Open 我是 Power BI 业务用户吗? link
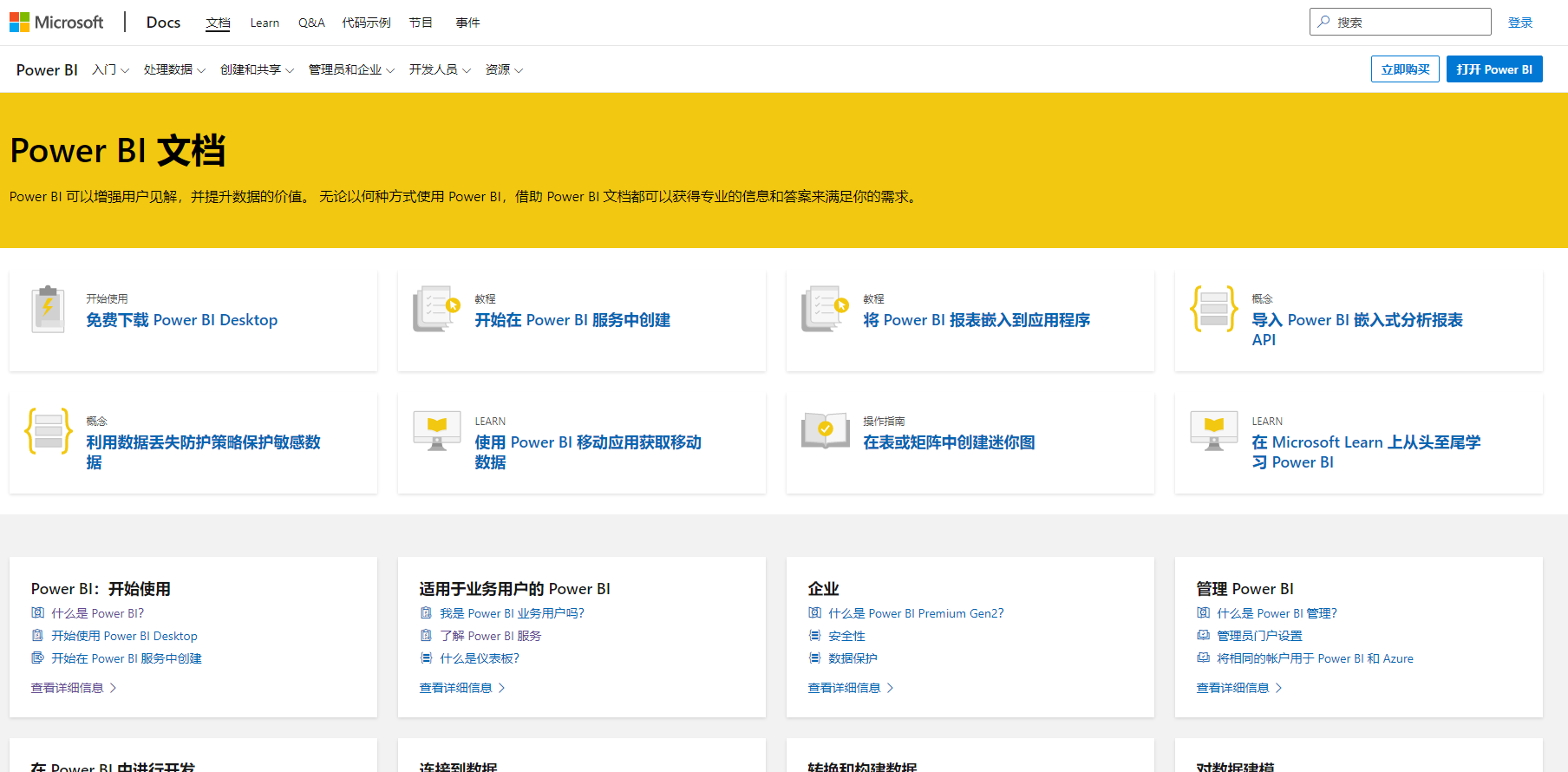 click(512, 613)
